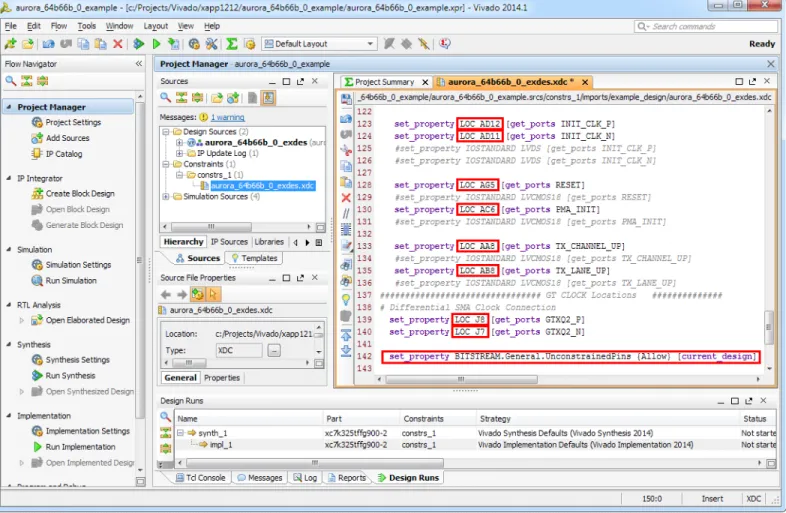Collapse Flow Navigator with double-chevron
The height and width of the screenshot is (513, 786).
139,64
